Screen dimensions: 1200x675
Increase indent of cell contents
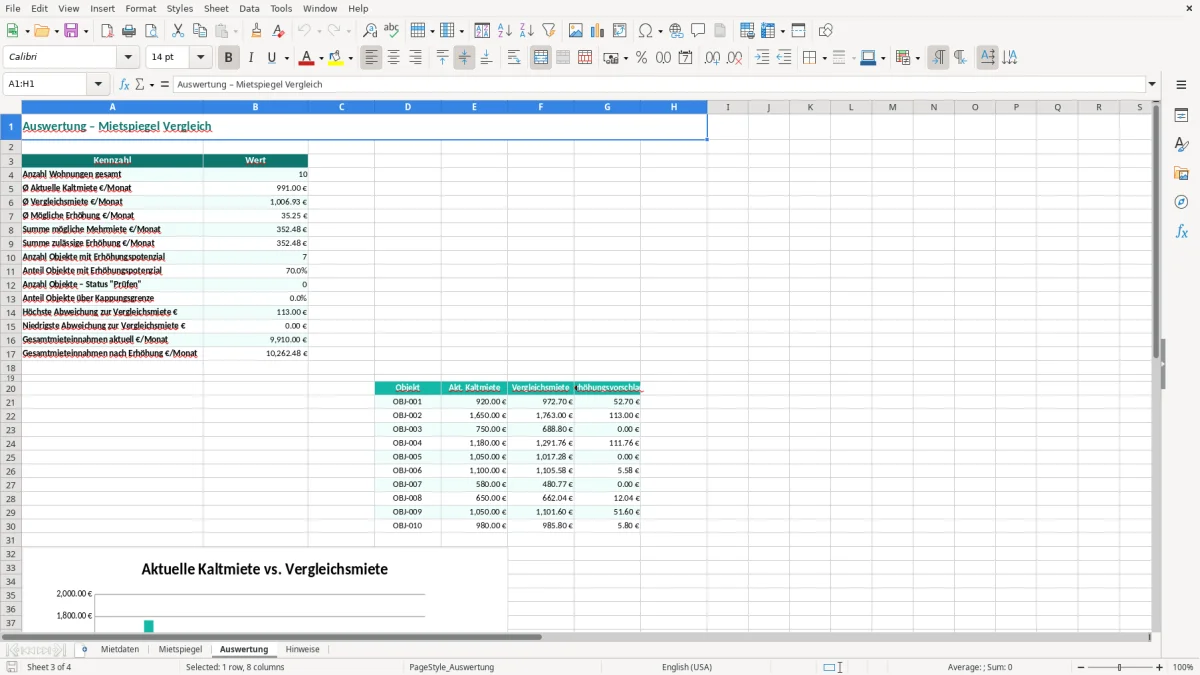(x=763, y=58)
